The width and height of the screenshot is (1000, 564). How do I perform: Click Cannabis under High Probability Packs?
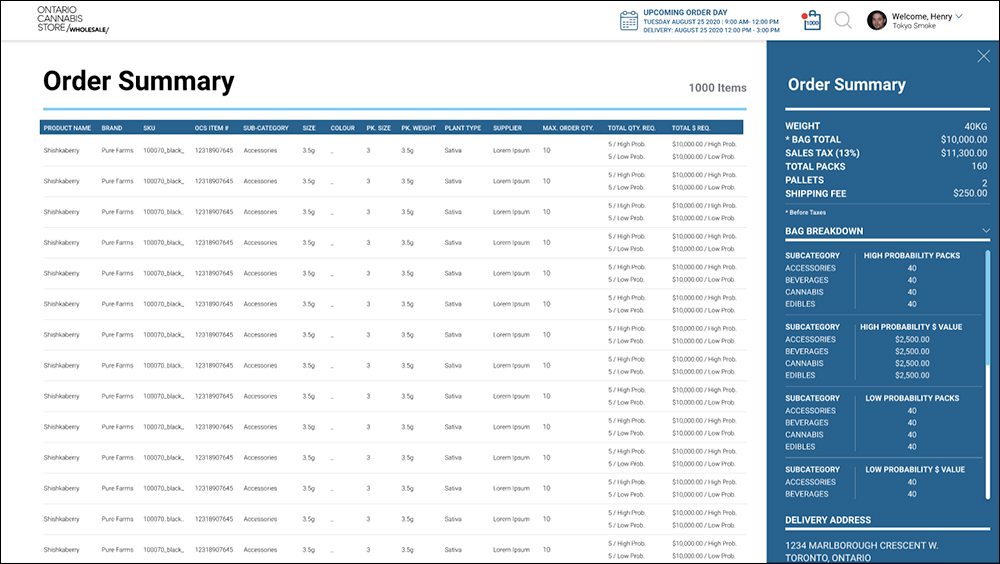(804, 292)
